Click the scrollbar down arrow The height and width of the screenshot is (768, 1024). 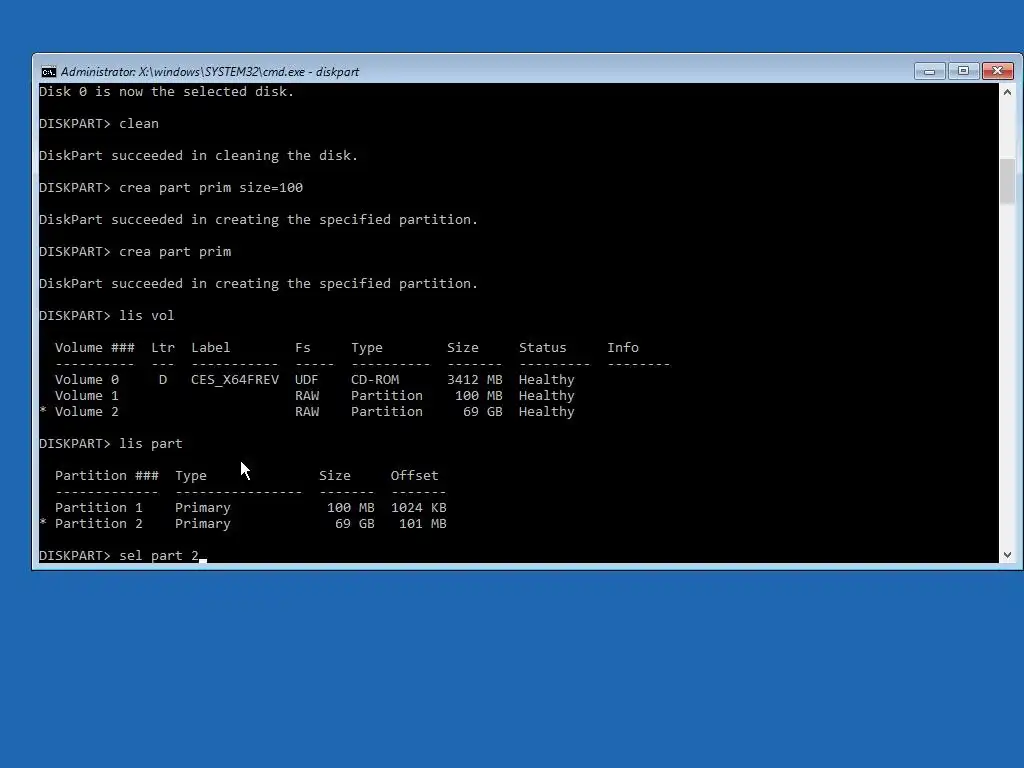[1007, 554]
